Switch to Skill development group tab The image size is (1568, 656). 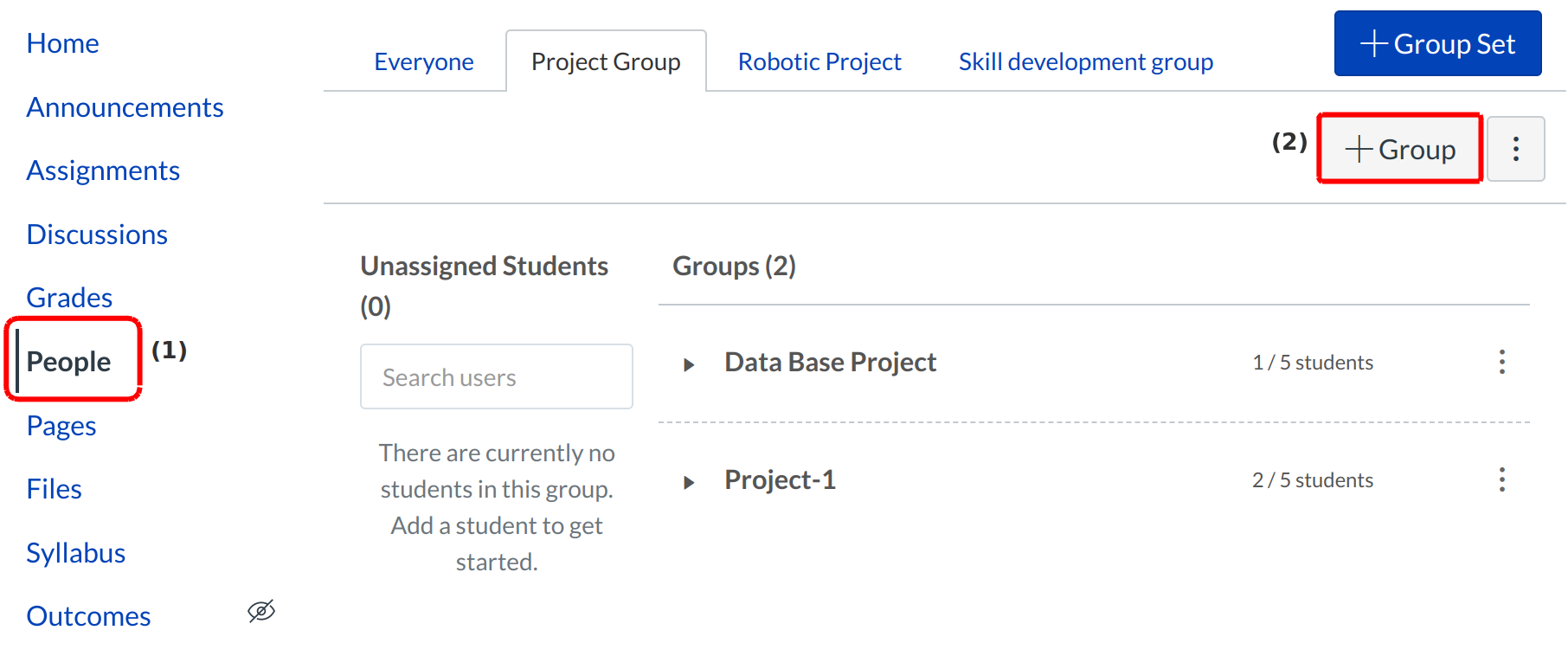pos(1085,62)
